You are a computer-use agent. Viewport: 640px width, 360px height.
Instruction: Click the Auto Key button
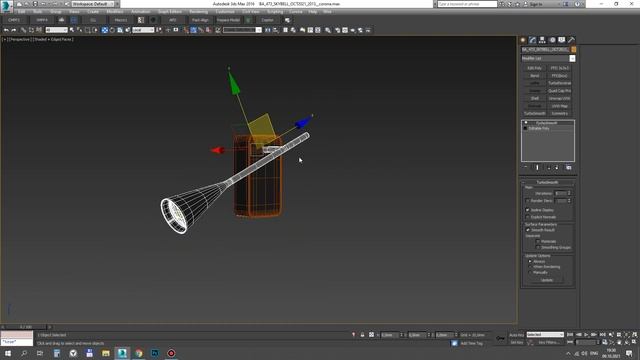click(517, 335)
